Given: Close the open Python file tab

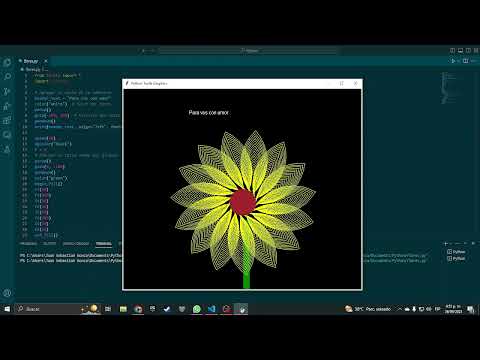Looking at the screenshot, I should 46,61.
